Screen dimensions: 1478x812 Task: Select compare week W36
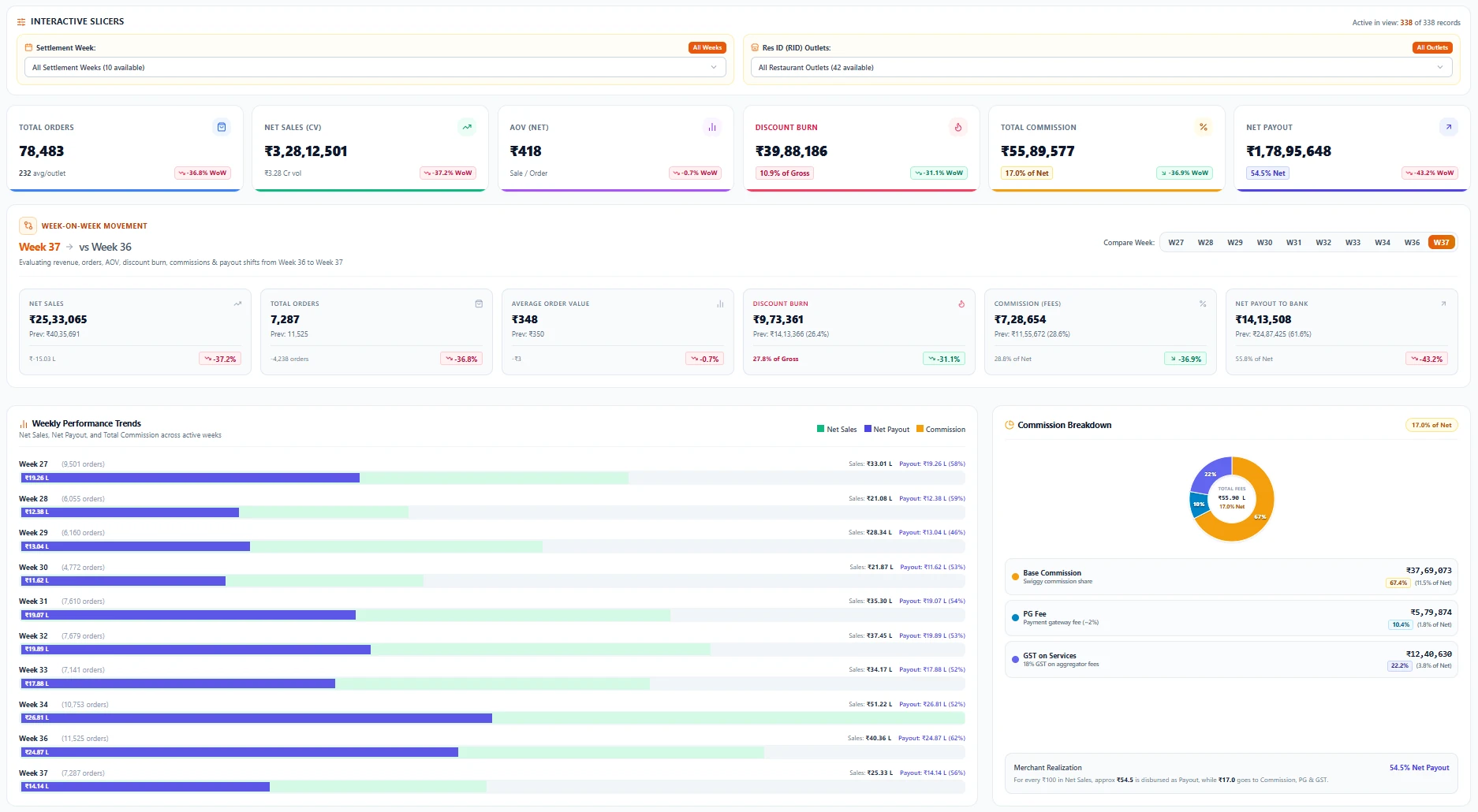(1412, 243)
